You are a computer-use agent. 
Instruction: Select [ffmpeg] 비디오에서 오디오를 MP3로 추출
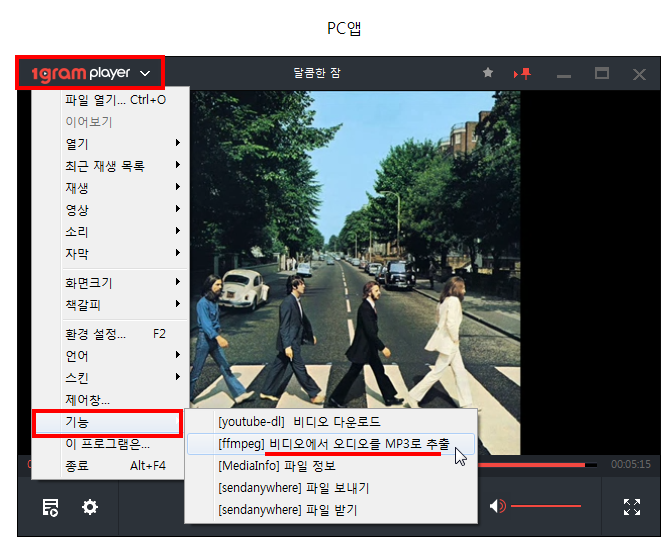tap(331, 444)
